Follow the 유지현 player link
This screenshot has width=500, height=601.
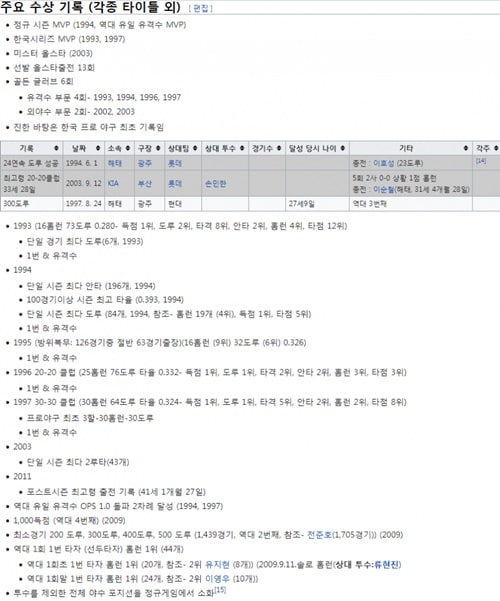pos(217,565)
